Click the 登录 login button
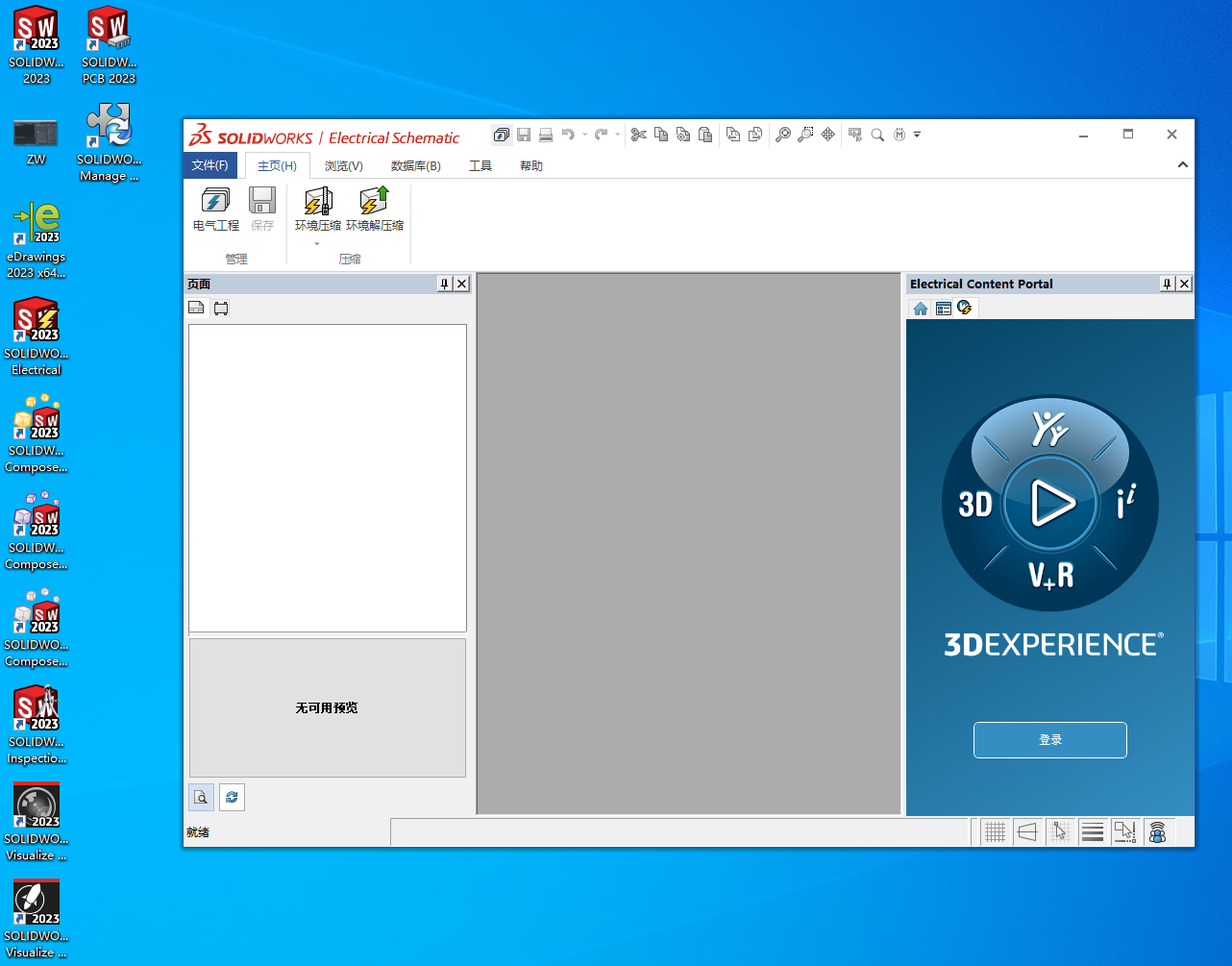This screenshot has height=966, width=1232. click(1049, 740)
